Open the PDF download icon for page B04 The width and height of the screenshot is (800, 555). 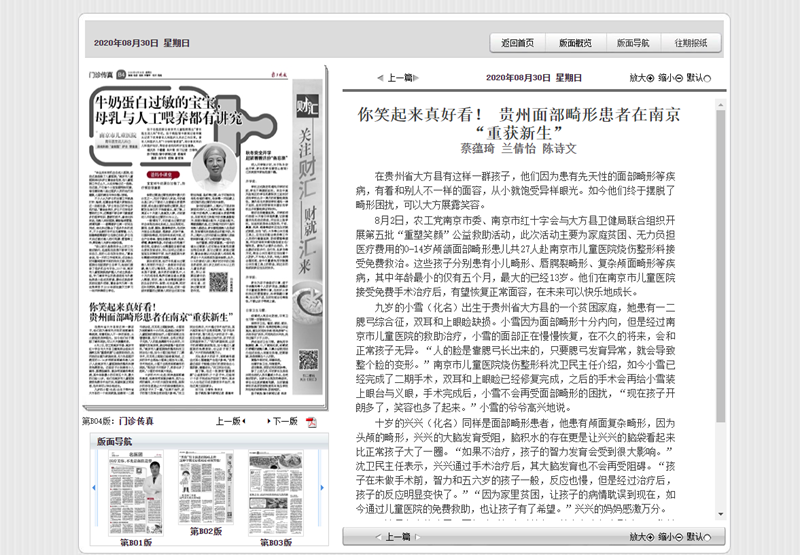point(311,422)
